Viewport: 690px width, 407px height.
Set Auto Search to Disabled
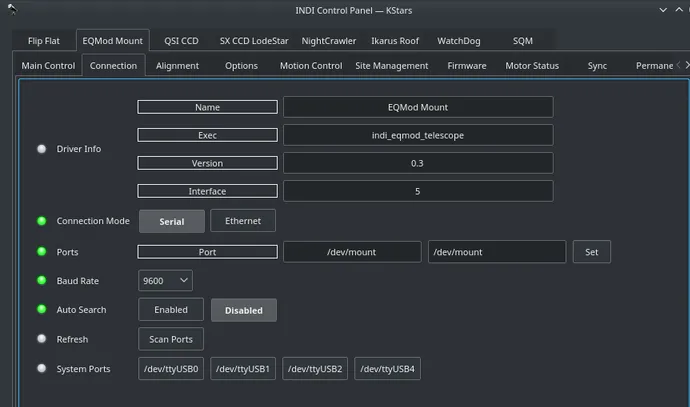tap(244, 310)
